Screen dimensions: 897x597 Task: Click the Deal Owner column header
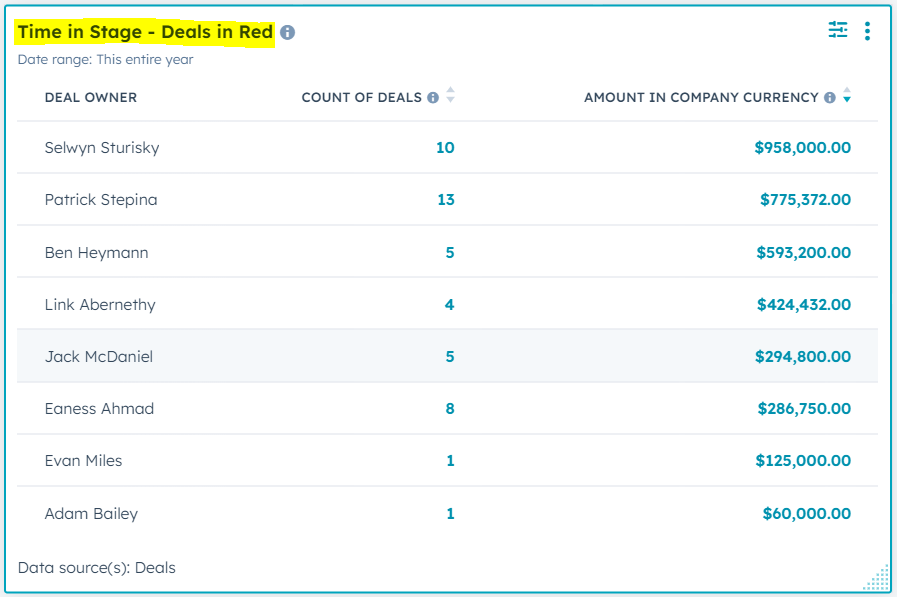[x=91, y=97]
